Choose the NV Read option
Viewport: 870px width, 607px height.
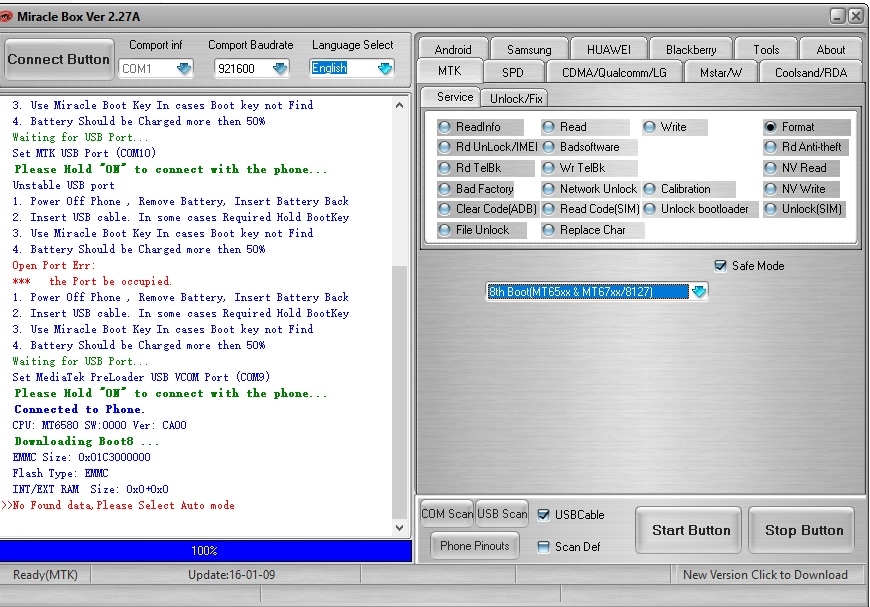803,168
